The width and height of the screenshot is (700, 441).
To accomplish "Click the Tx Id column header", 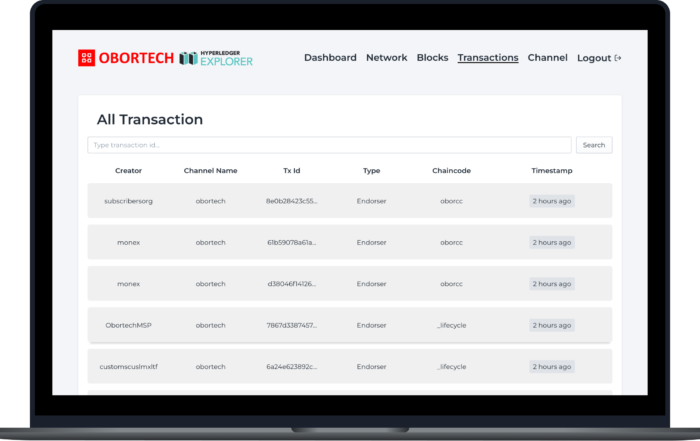I will [292, 171].
